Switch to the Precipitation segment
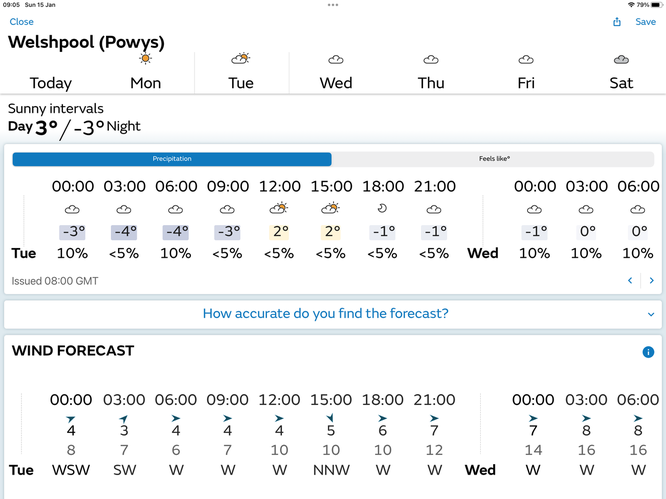The width and height of the screenshot is (666, 499). (x=172, y=159)
